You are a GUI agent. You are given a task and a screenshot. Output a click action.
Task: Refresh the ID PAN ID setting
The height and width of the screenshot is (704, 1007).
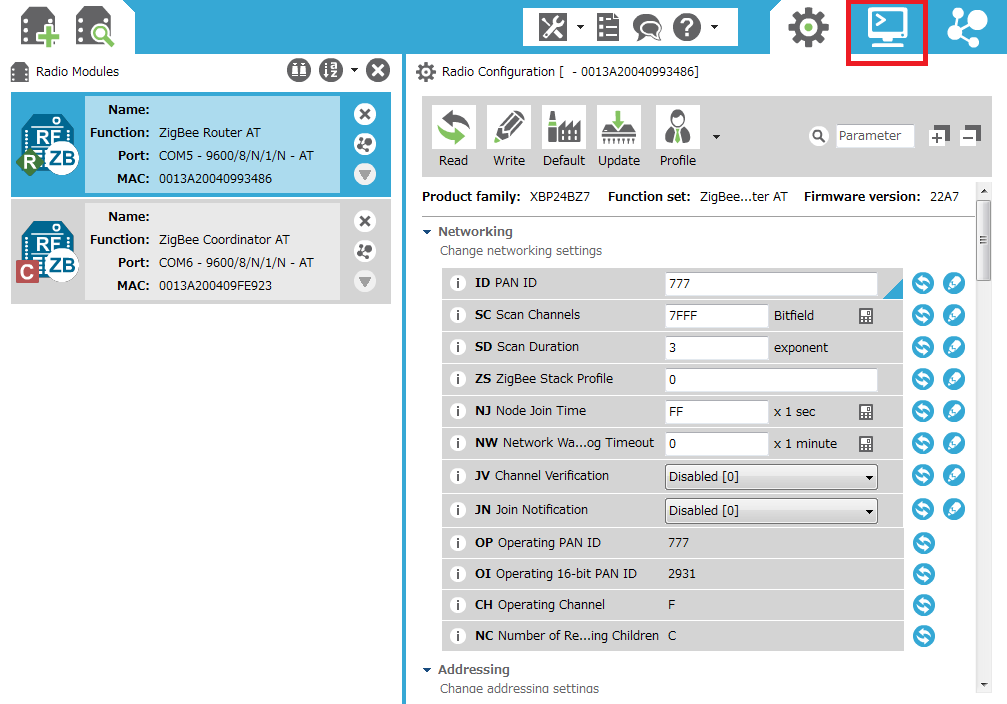(x=923, y=283)
